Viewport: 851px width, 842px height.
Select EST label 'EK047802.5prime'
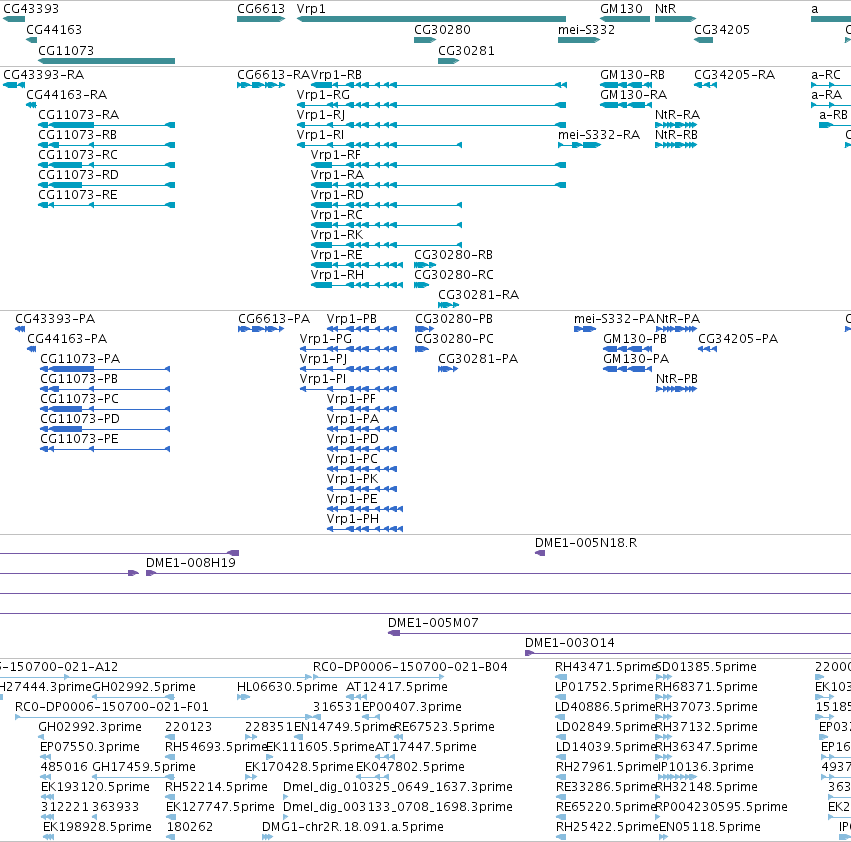coord(410,767)
